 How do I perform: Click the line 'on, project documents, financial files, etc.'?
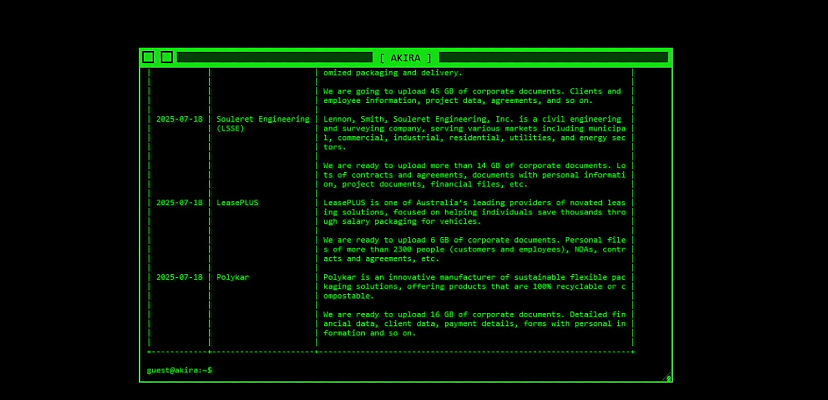tap(426, 184)
